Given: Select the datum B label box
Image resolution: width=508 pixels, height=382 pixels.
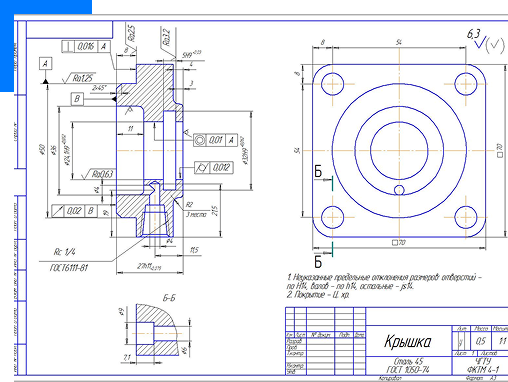Looking at the screenshot, I should [77, 99].
